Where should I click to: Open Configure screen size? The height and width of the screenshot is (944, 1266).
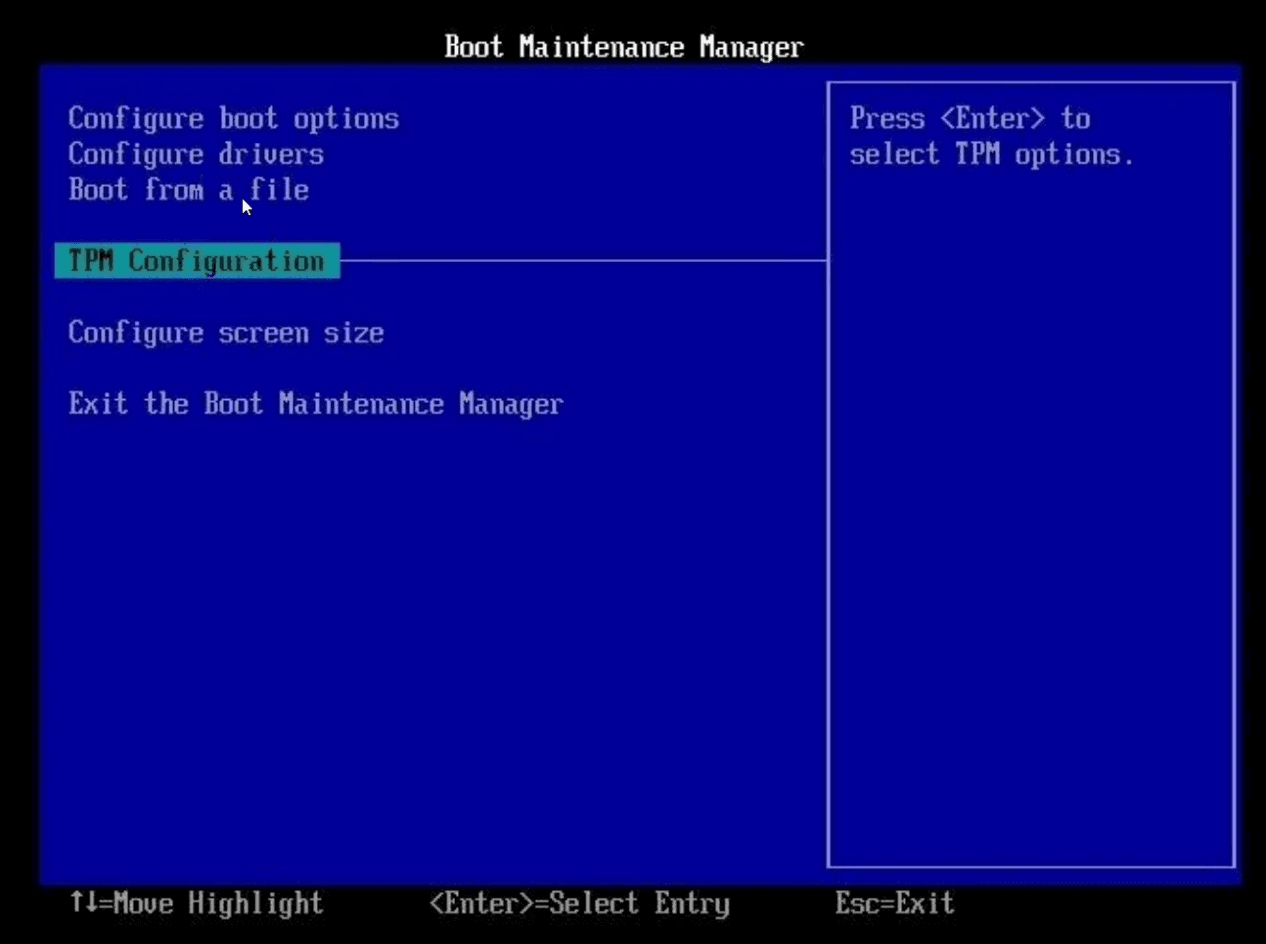(225, 333)
